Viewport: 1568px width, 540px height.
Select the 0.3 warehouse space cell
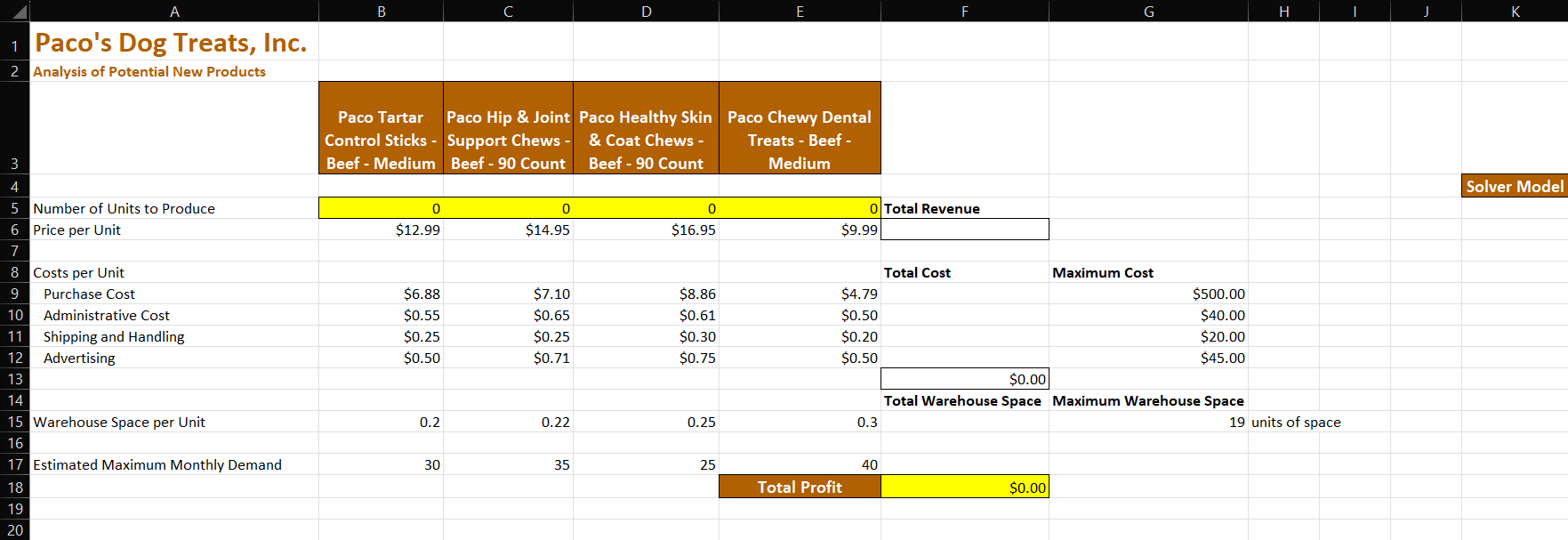click(x=800, y=422)
